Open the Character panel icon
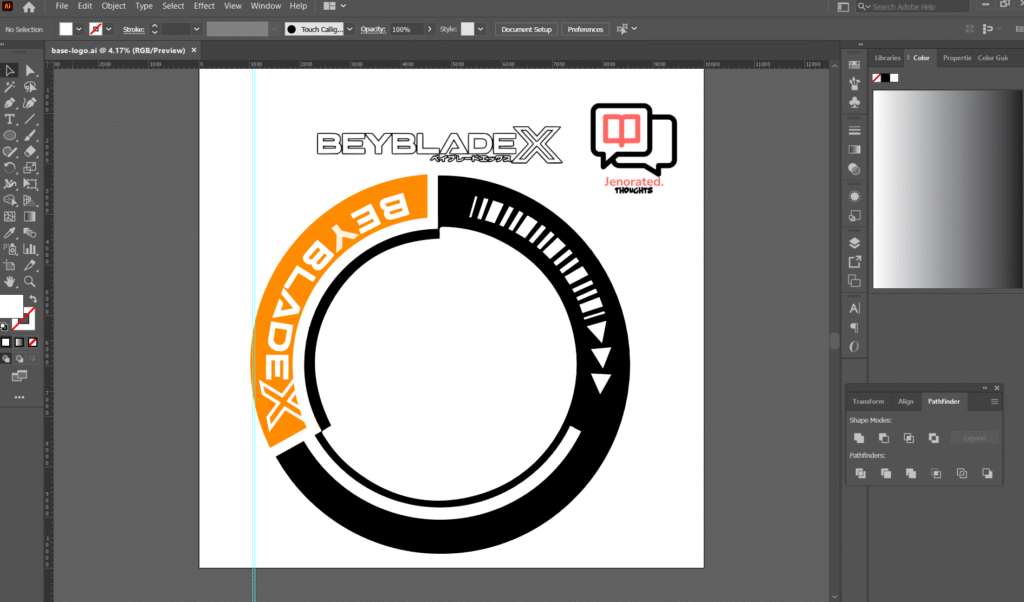The image size is (1024, 602). pyautogui.click(x=854, y=308)
